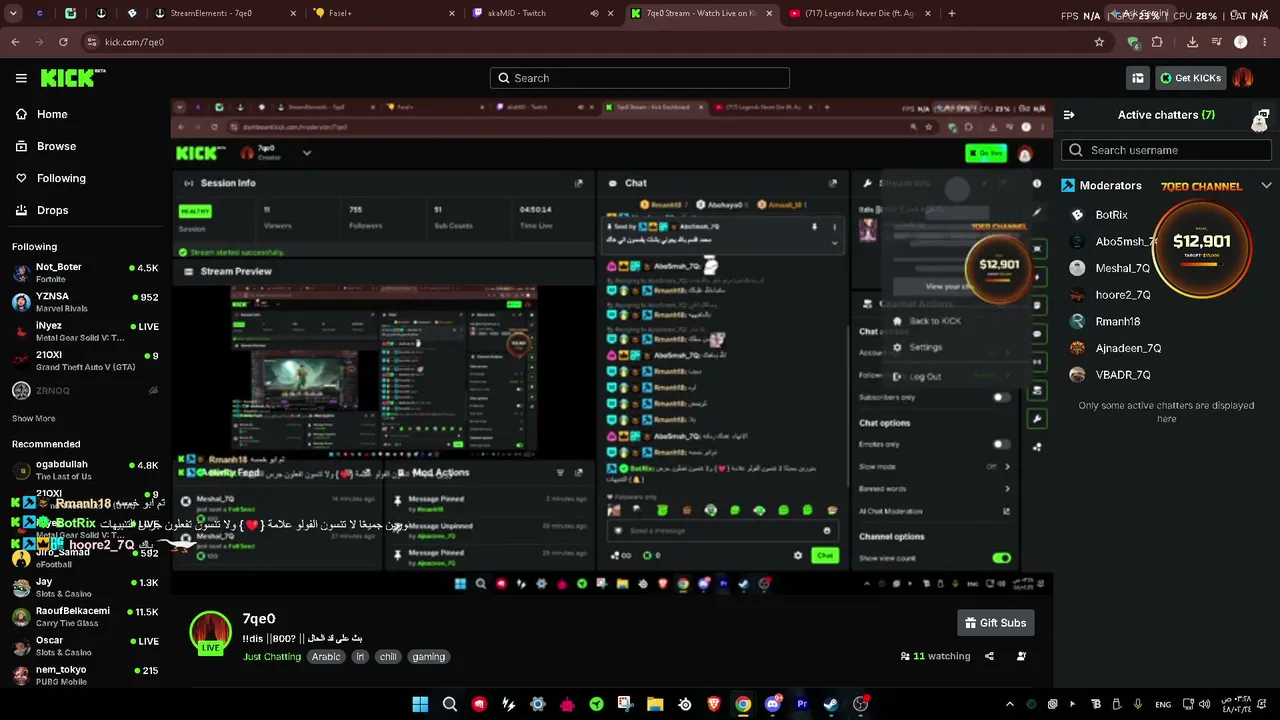
Task: Open the profile avatar in Kick header
Action: tap(1243, 78)
